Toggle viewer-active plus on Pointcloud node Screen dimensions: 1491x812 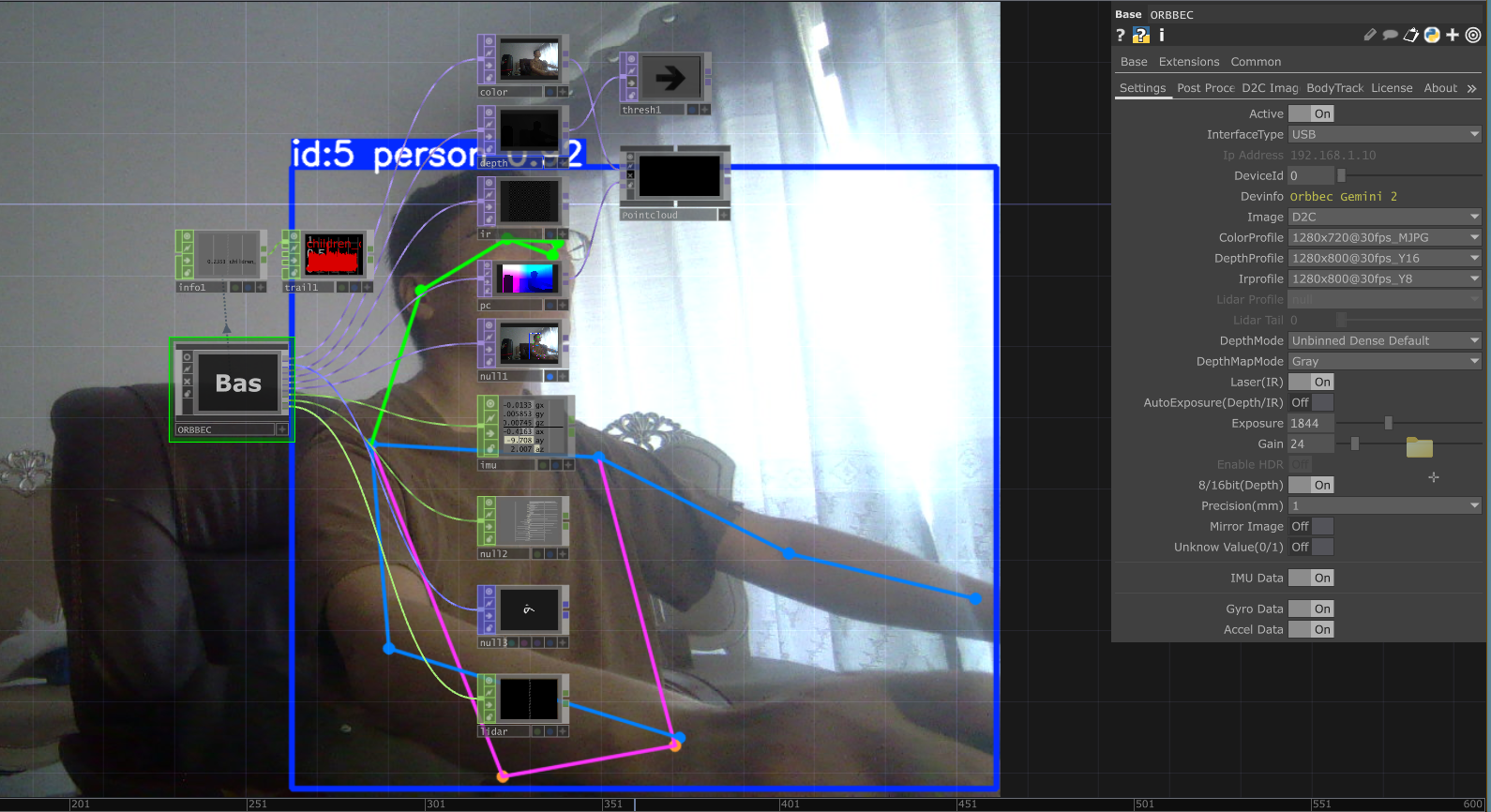(724, 215)
